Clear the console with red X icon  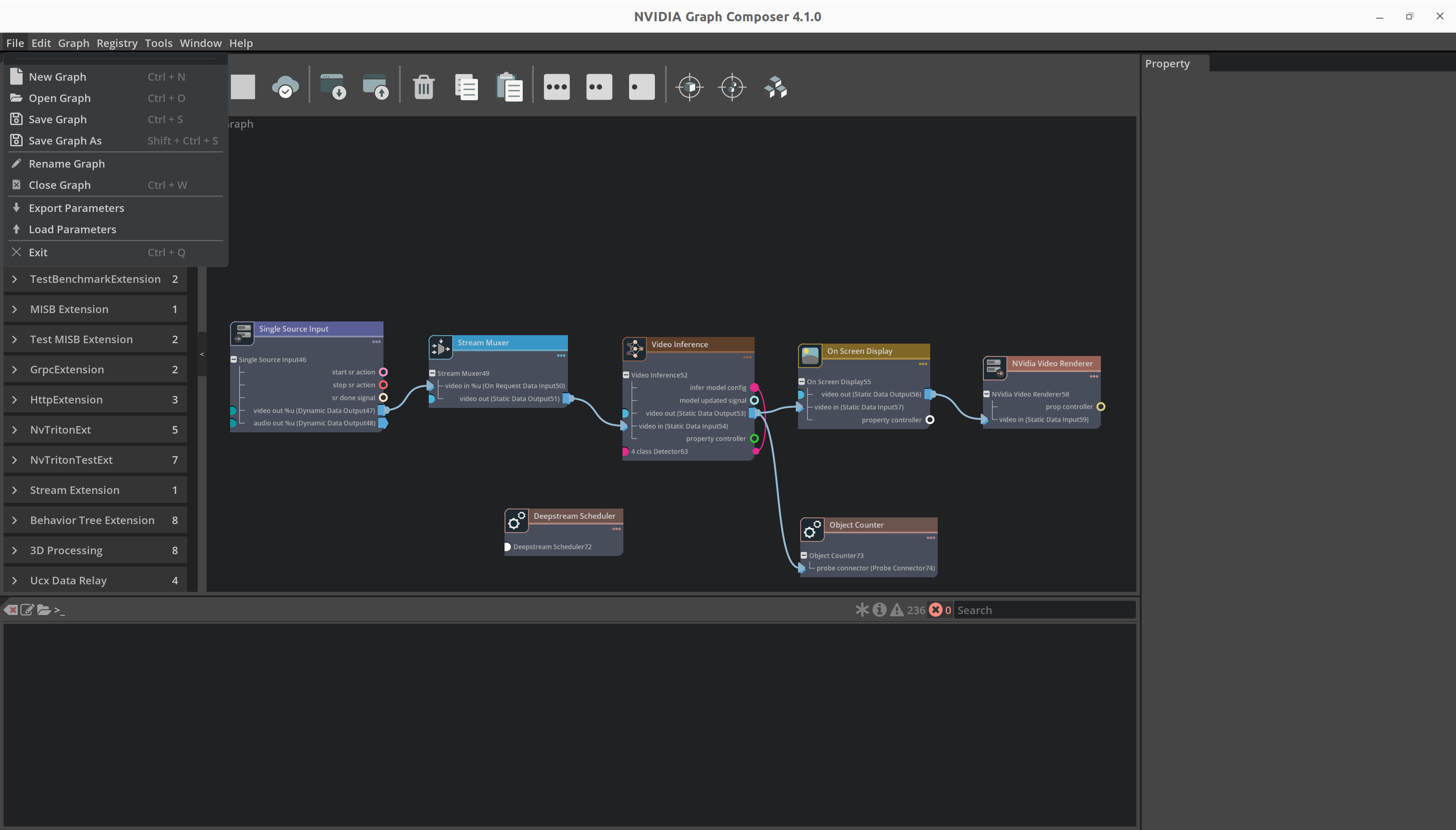click(11, 610)
